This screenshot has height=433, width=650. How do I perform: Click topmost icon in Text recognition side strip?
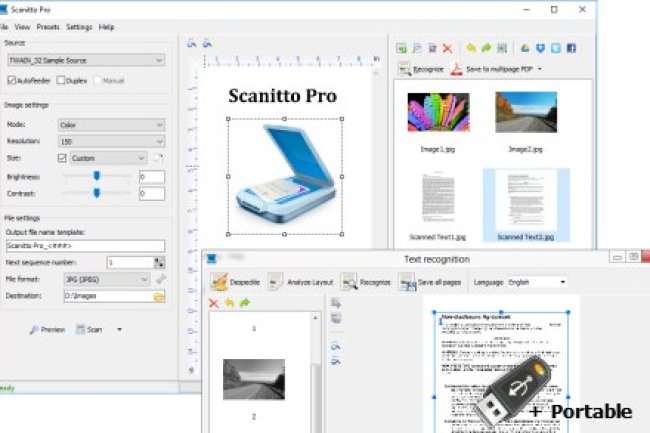click(x=336, y=303)
